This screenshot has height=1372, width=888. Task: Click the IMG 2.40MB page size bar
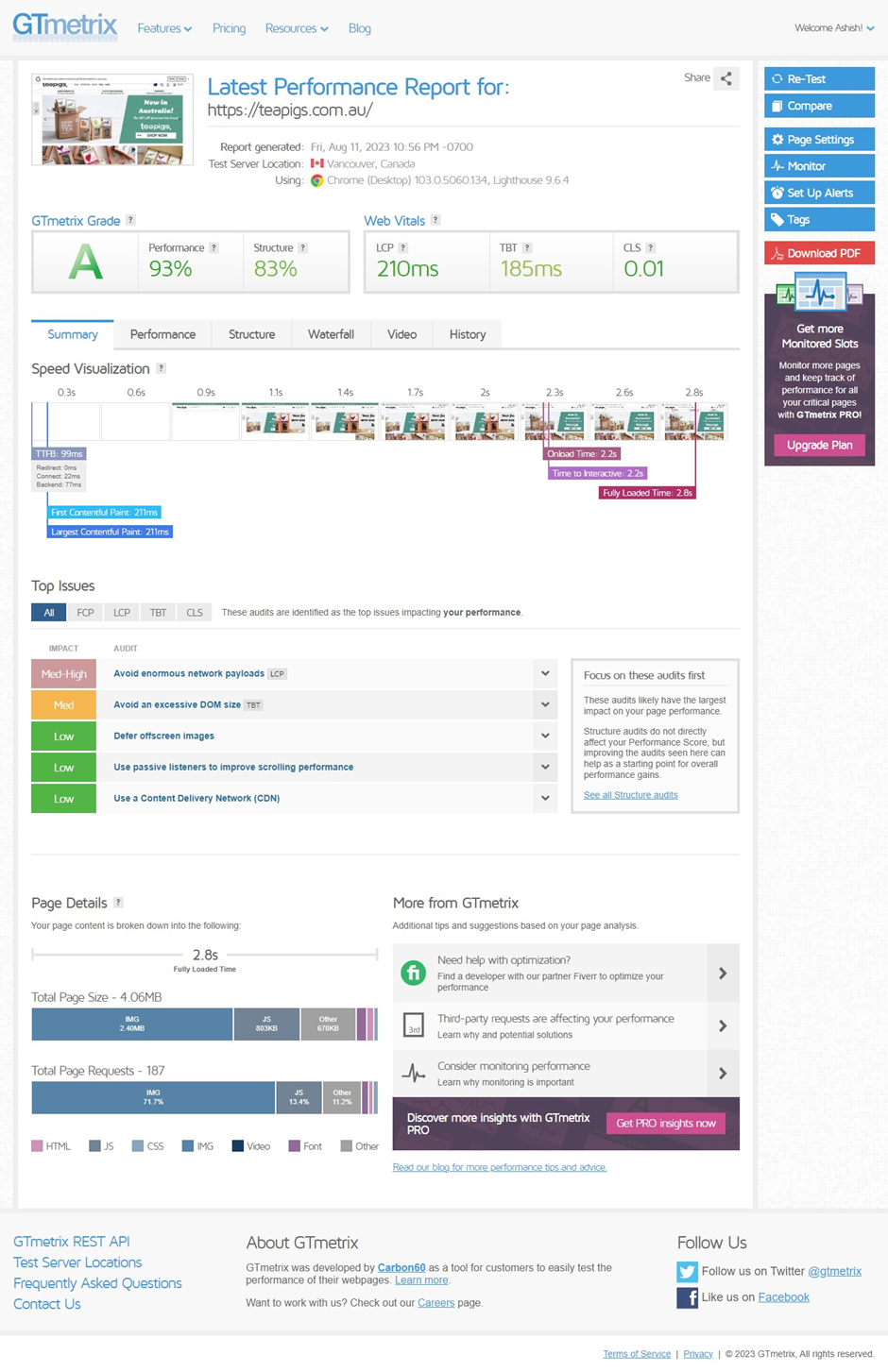(132, 1025)
